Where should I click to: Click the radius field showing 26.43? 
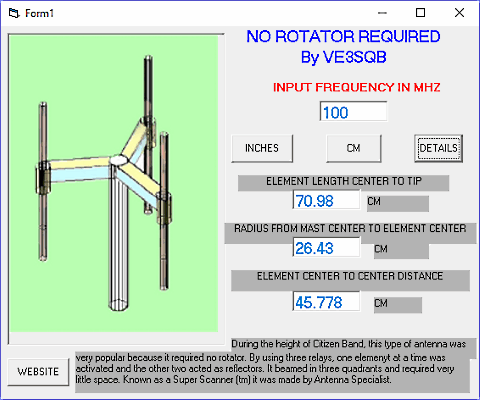coord(326,247)
